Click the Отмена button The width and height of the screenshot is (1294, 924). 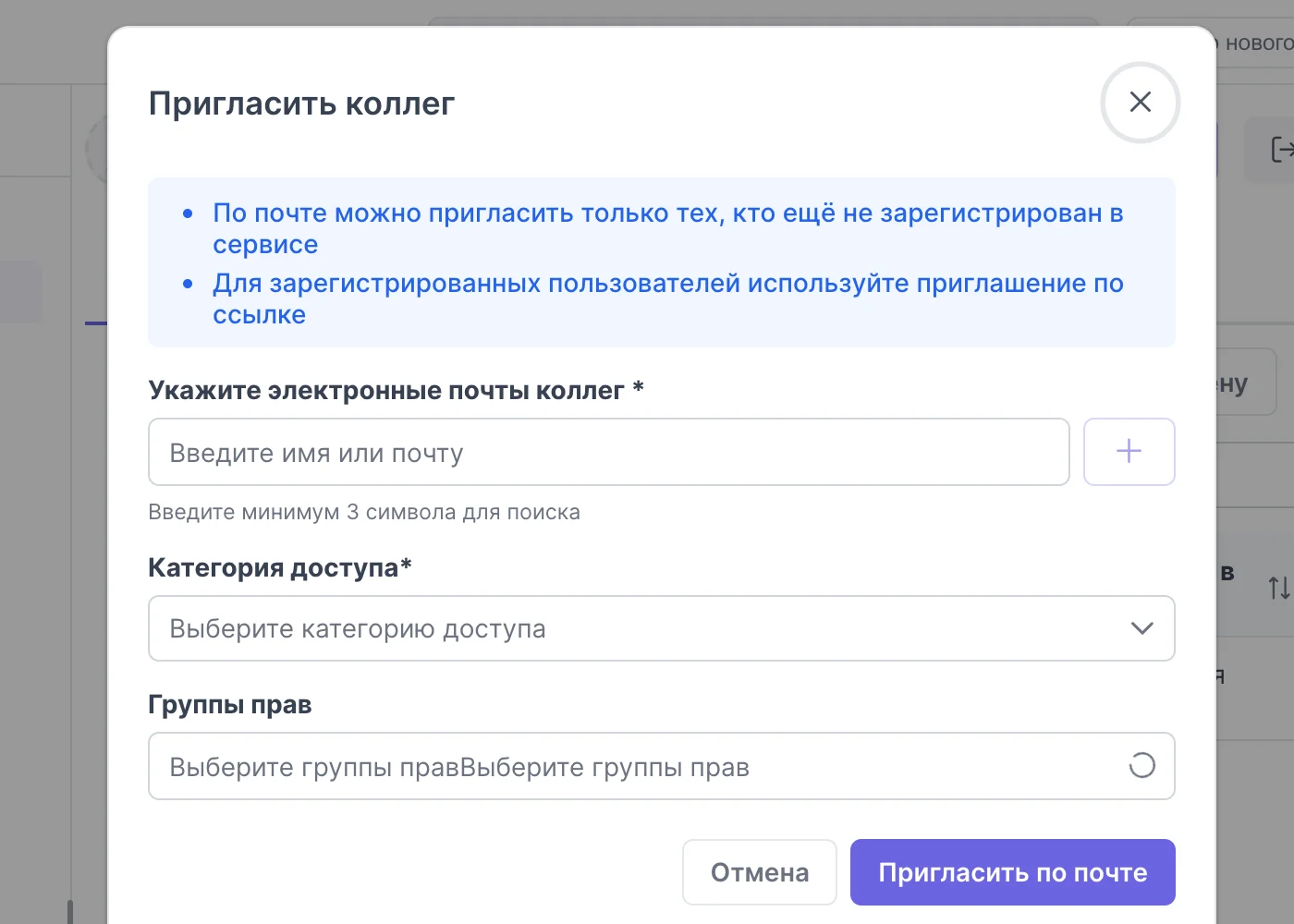tap(759, 872)
